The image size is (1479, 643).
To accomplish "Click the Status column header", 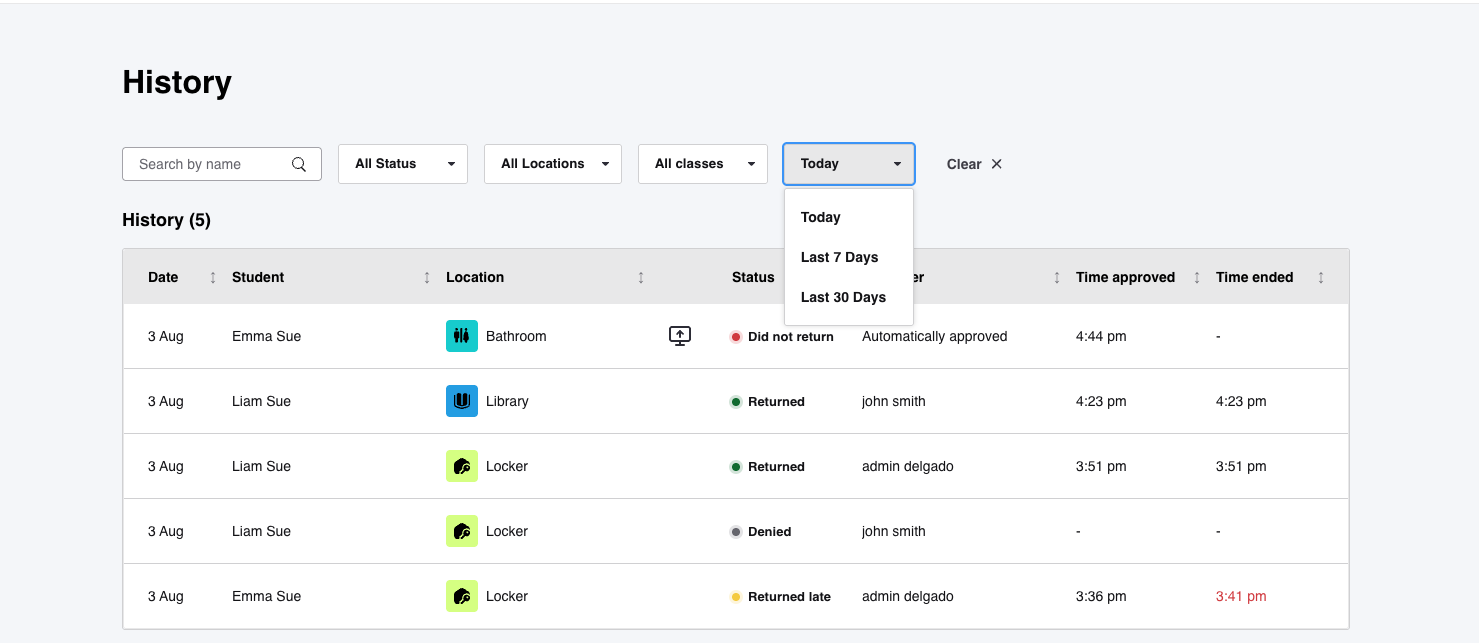I will point(753,277).
